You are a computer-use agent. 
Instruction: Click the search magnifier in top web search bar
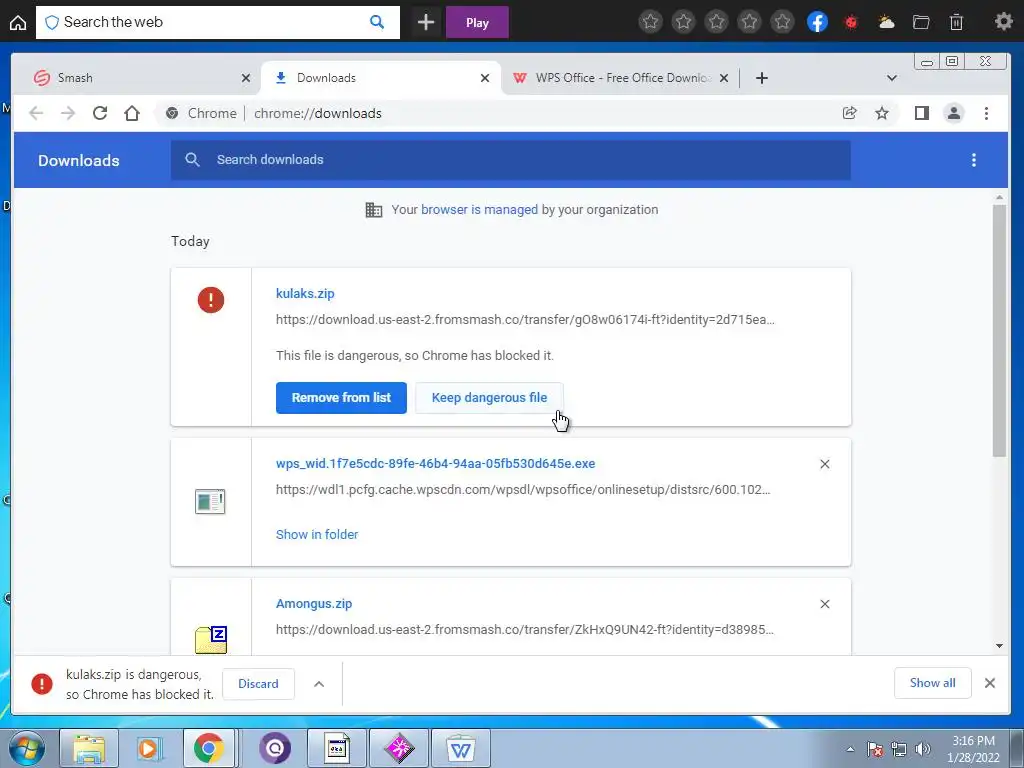click(377, 22)
